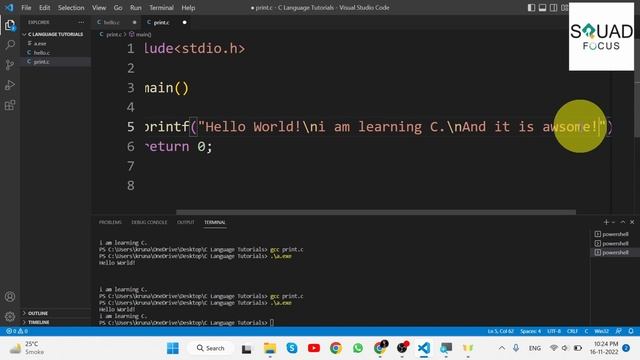The width and height of the screenshot is (640, 360).
Task: Open the Run and Debug view
Action: 10,85
